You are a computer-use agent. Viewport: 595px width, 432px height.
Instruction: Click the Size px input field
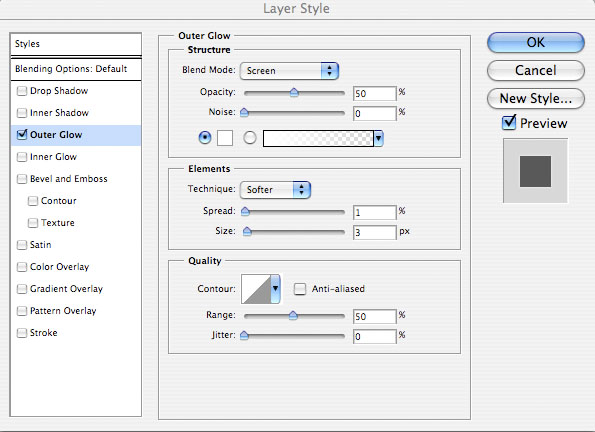coord(375,232)
